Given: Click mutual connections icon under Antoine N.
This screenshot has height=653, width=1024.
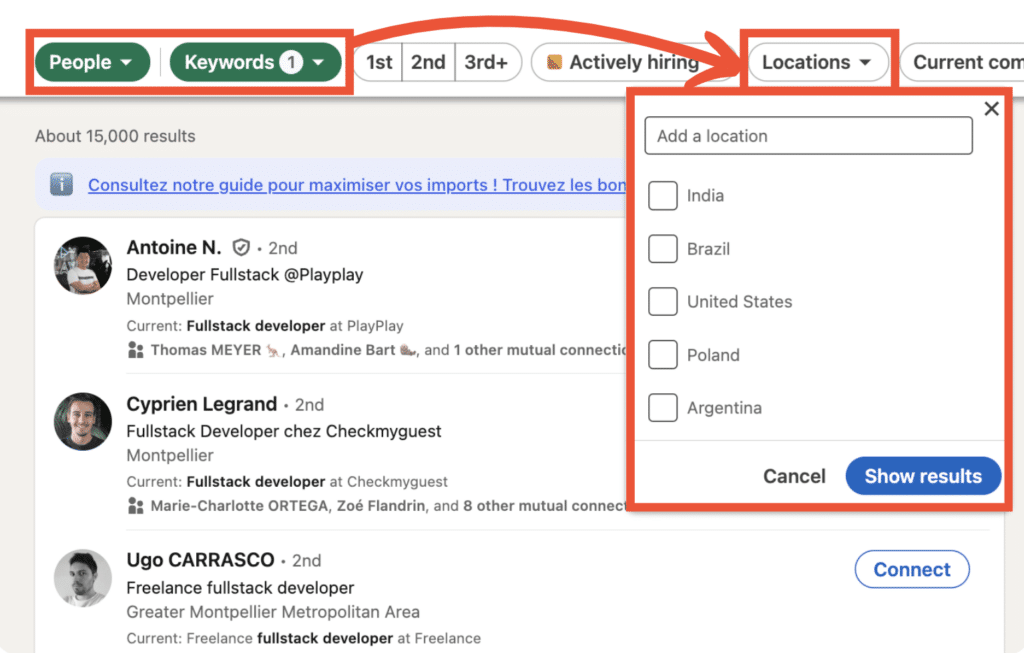Looking at the screenshot, I should tap(136, 350).
